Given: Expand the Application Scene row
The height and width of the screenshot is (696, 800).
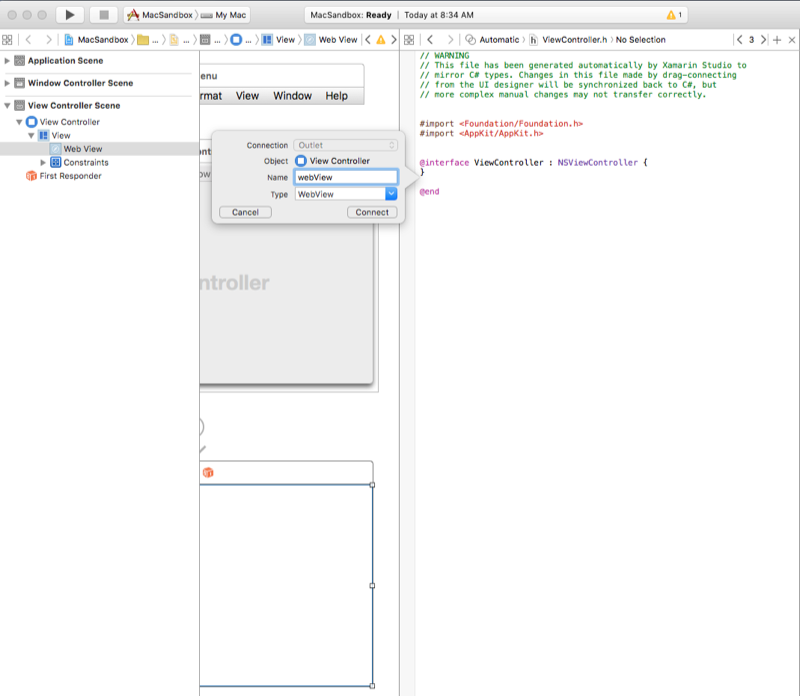Looking at the screenshot, I should pos(7,61).
